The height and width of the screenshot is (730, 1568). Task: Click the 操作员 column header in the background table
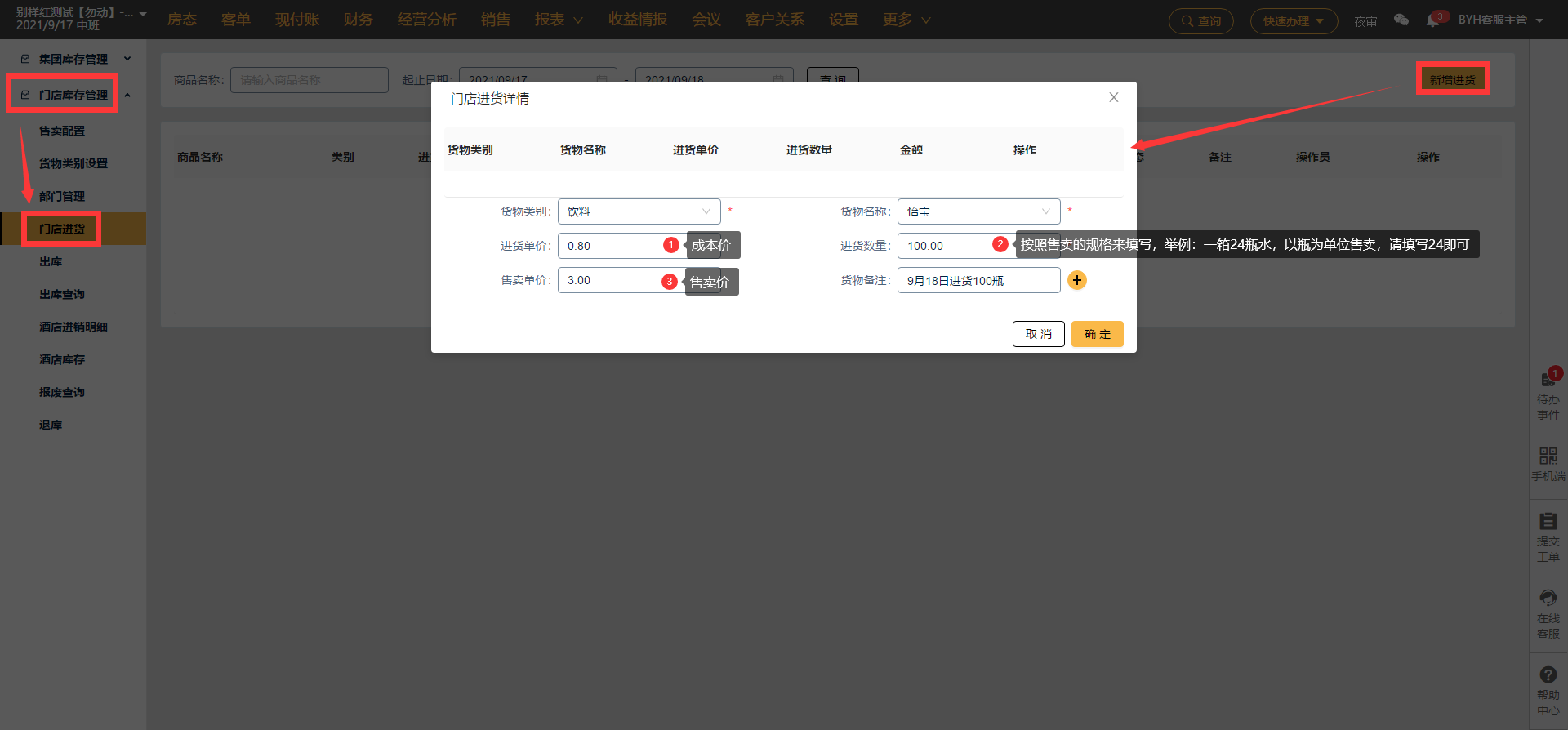1313,157
